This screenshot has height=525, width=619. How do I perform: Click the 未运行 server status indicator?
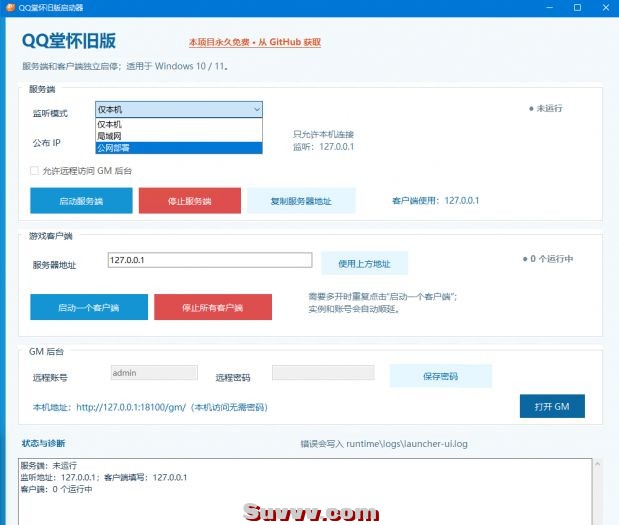pos(546,108)
